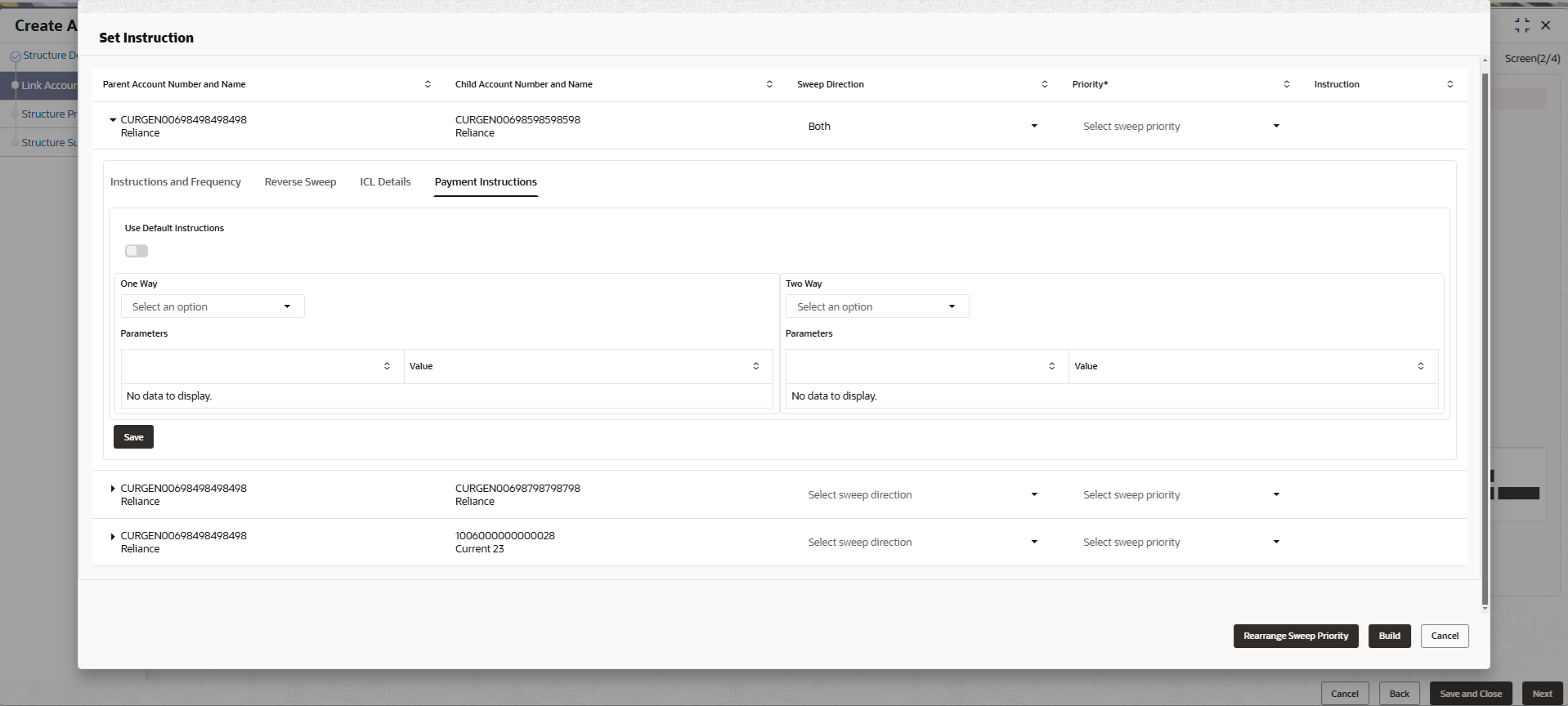This screenshot has width=1568, height=706.
Task: Click child account CURGEN00698598598598 text
Action: point(517,119)
